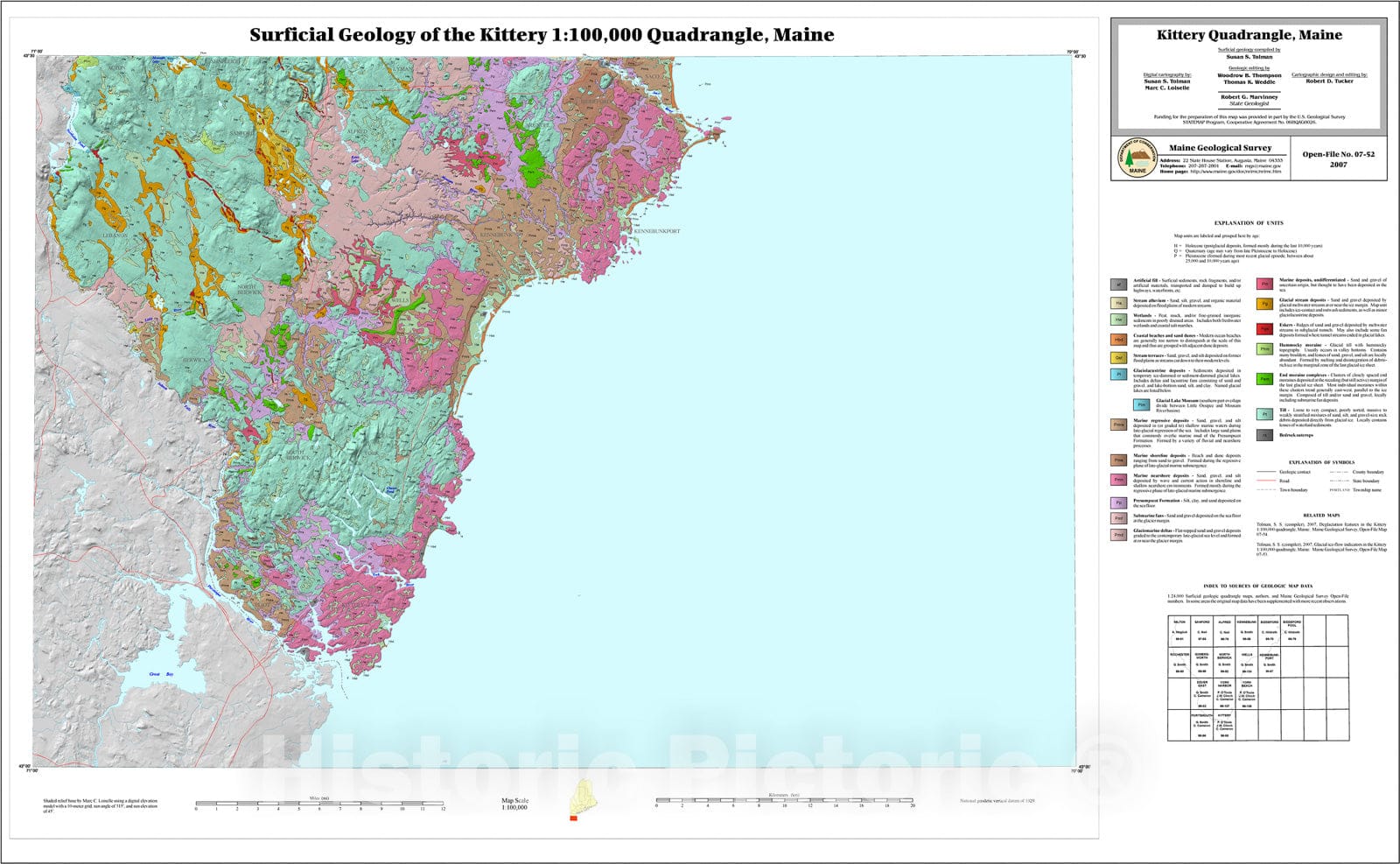Screen dimensions: 1400x864
Task: Click the Portsmouth cell in the index table
Action: point(1202,725)
